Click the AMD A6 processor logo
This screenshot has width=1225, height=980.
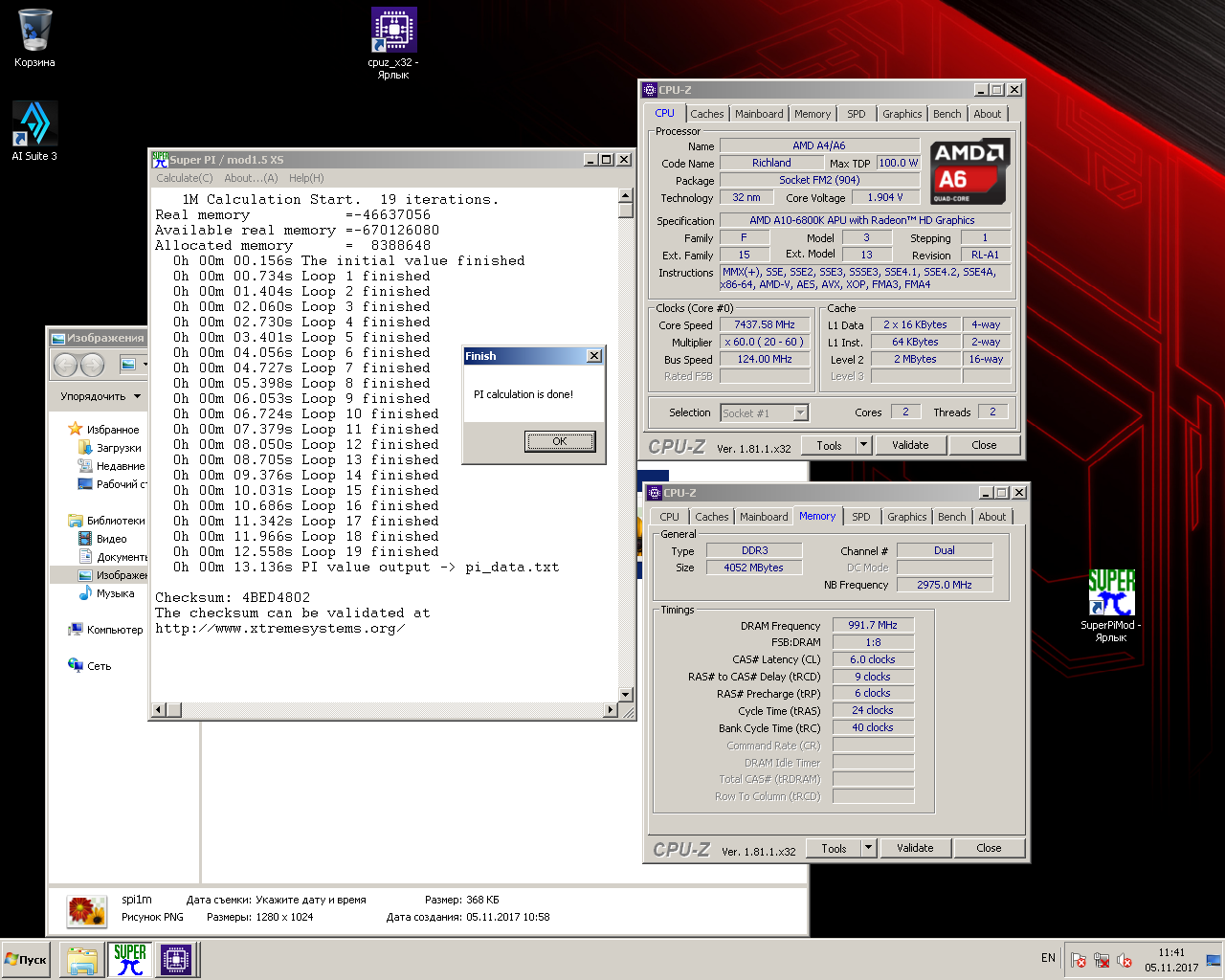pos(969,172)
